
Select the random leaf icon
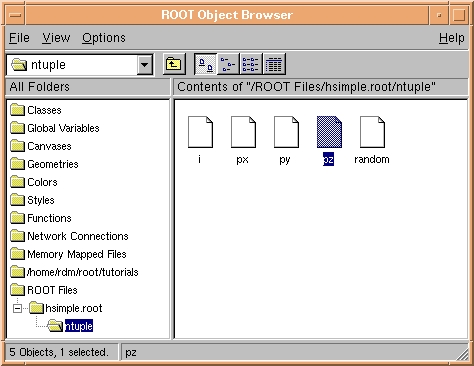[372, 132]
